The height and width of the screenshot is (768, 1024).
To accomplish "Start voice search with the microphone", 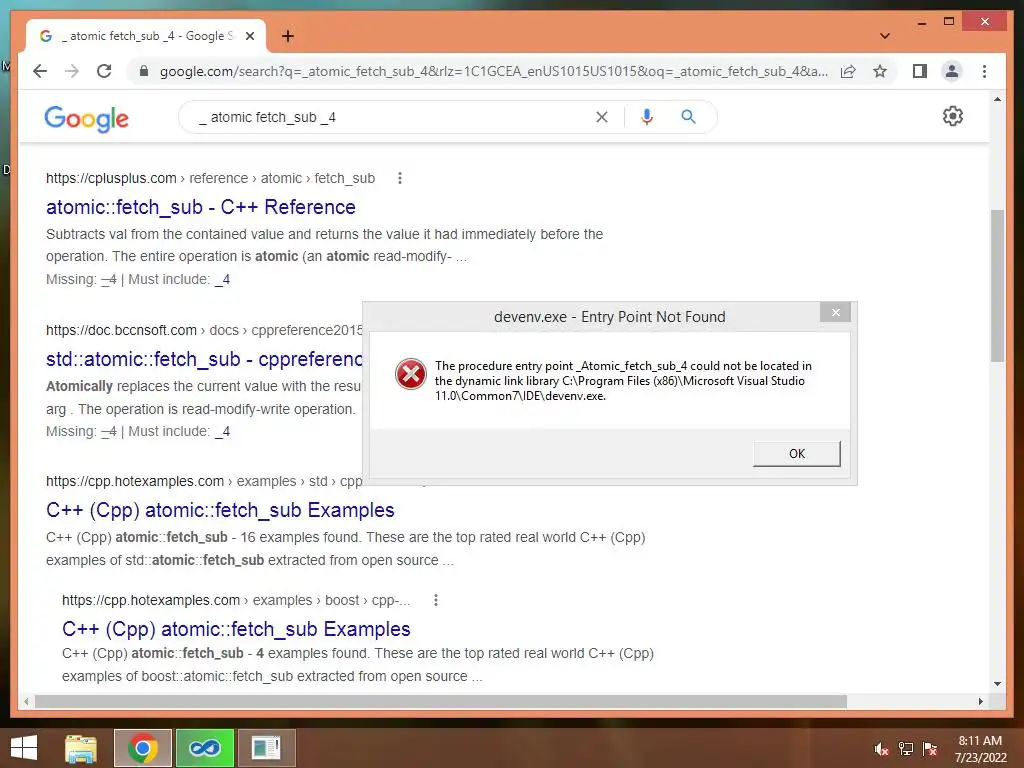I will coord(647,117).
